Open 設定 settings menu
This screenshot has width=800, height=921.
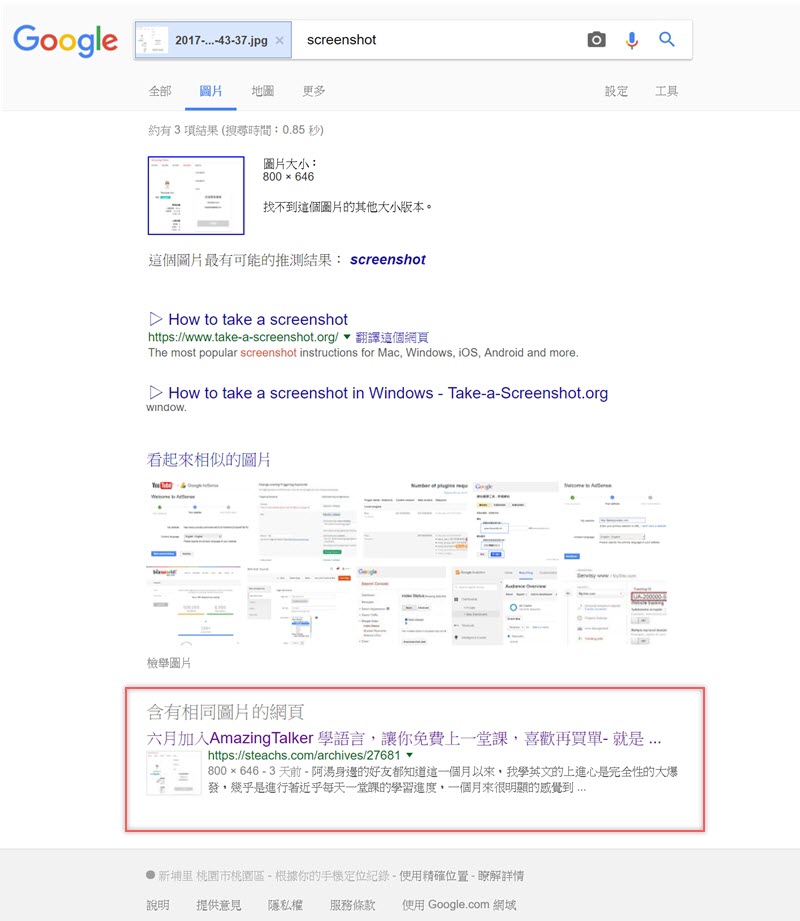point(616,91)
